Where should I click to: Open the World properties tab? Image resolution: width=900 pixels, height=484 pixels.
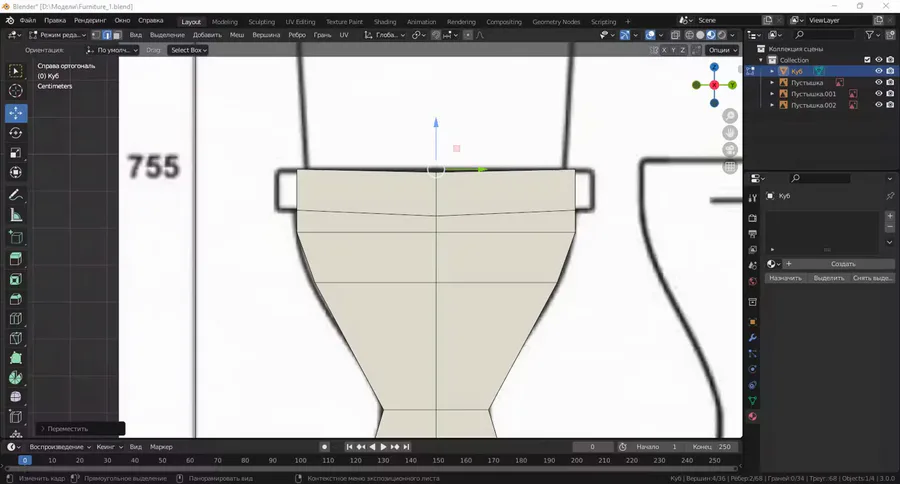pyautogui.click(x=752, y=281)
